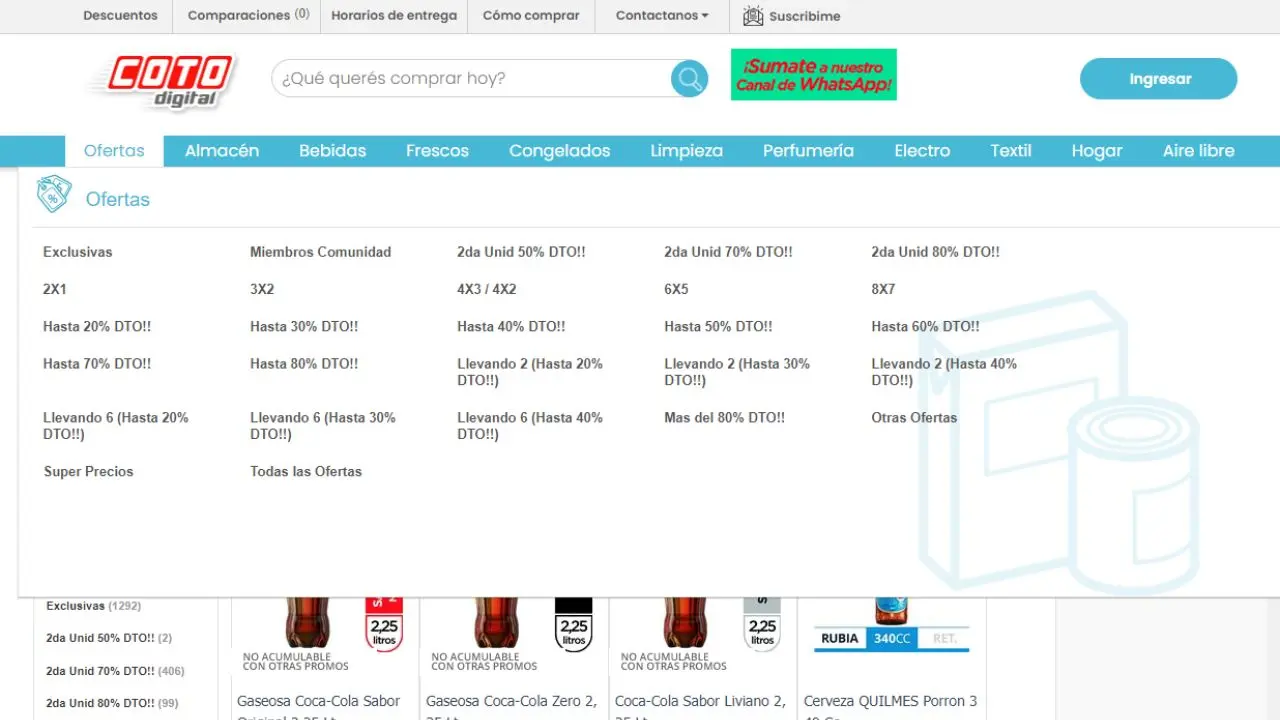Select the 4X3 / 4X2 offer
The height and width of the screenshot is (720, 1280).
coord(487,289)
